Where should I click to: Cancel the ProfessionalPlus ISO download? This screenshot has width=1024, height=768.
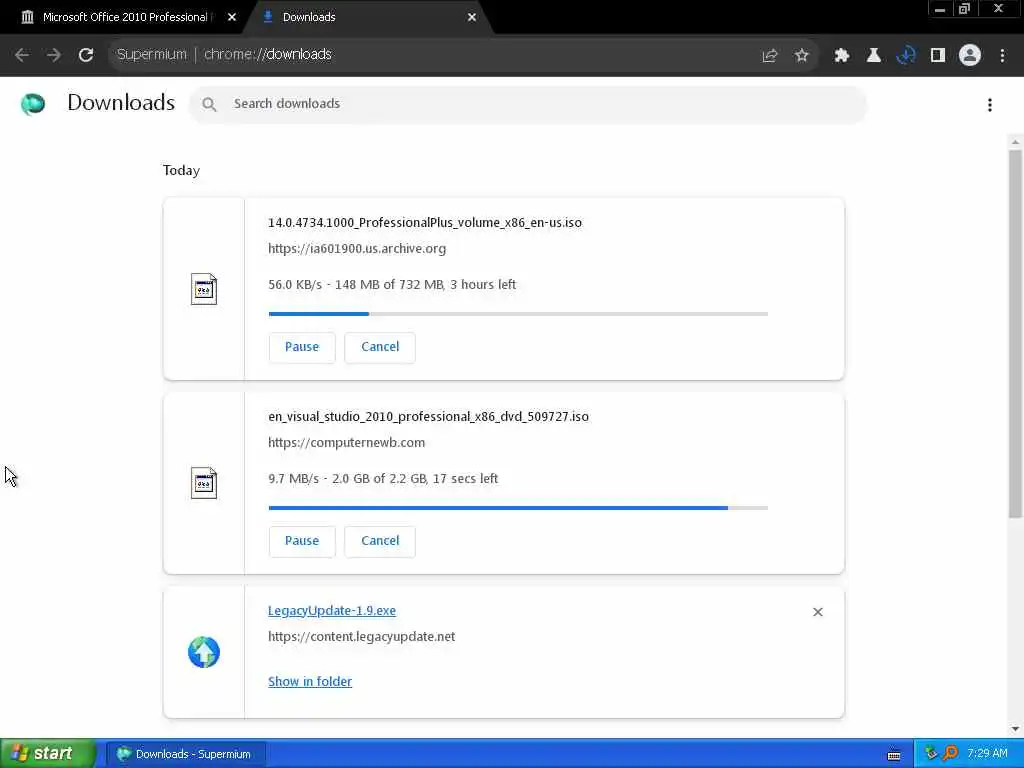point(380,347)
